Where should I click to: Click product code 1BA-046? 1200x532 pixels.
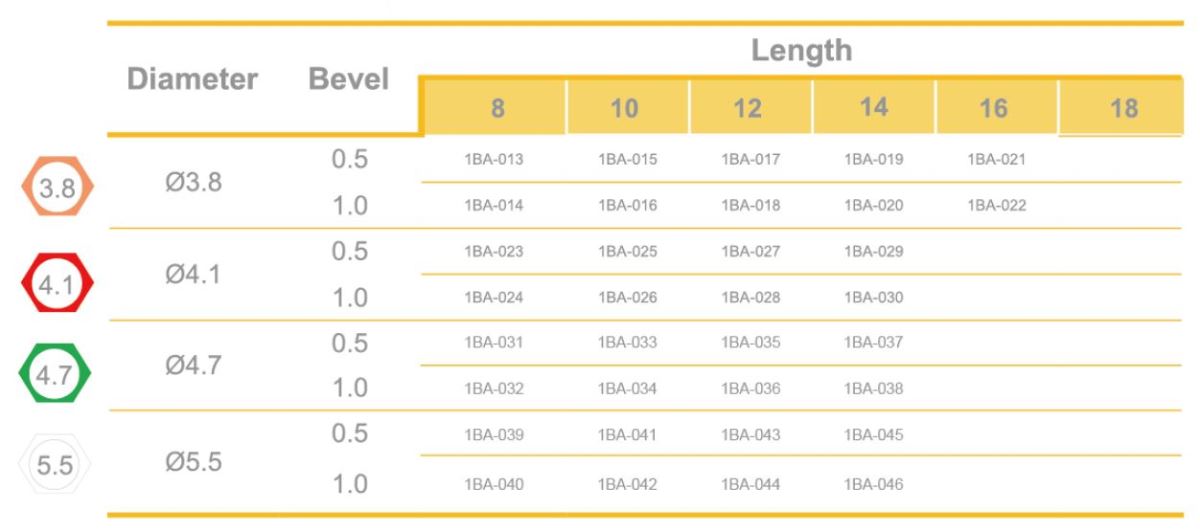click(x=874, y=485)
